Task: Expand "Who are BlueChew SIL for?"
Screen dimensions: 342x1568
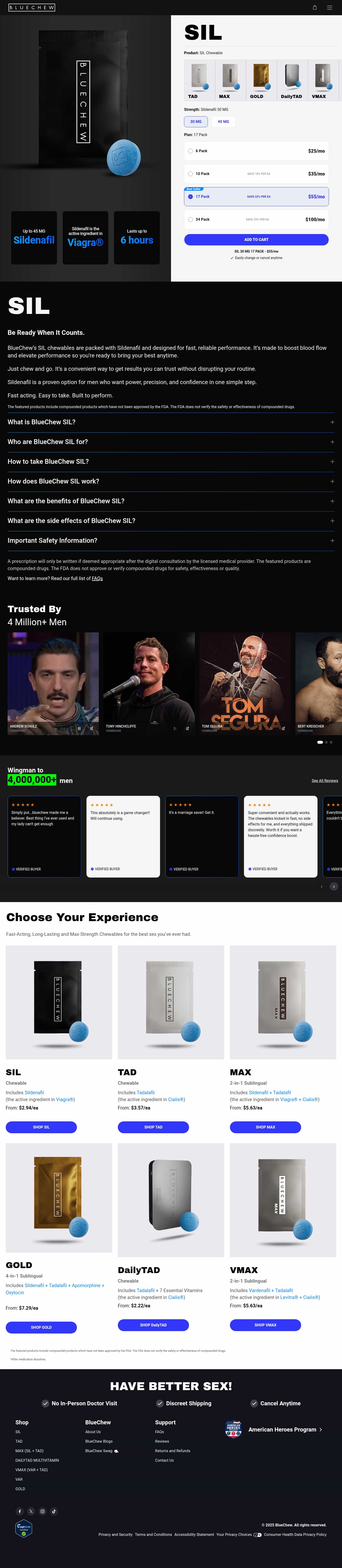Action: pyautogui.click(x=171, y=442)
